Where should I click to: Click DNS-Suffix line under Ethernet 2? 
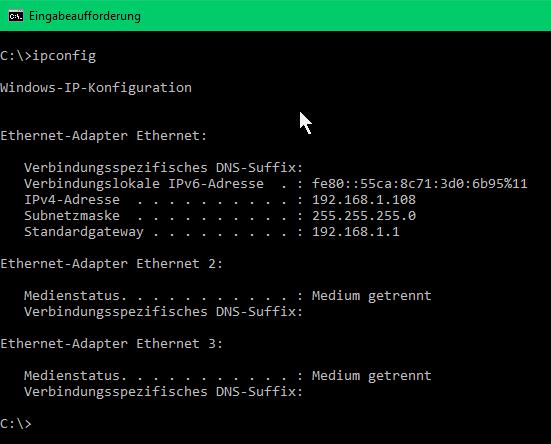(163, 312)
